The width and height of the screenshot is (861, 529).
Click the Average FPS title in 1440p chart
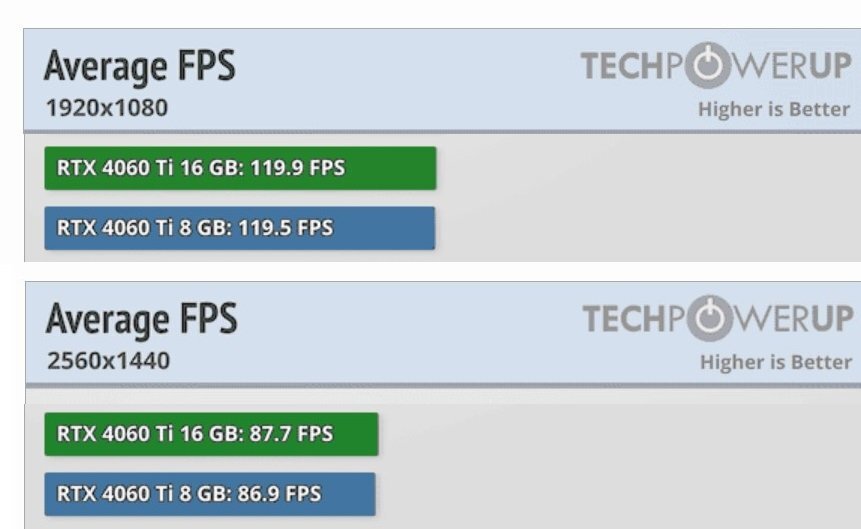point(142,320)
